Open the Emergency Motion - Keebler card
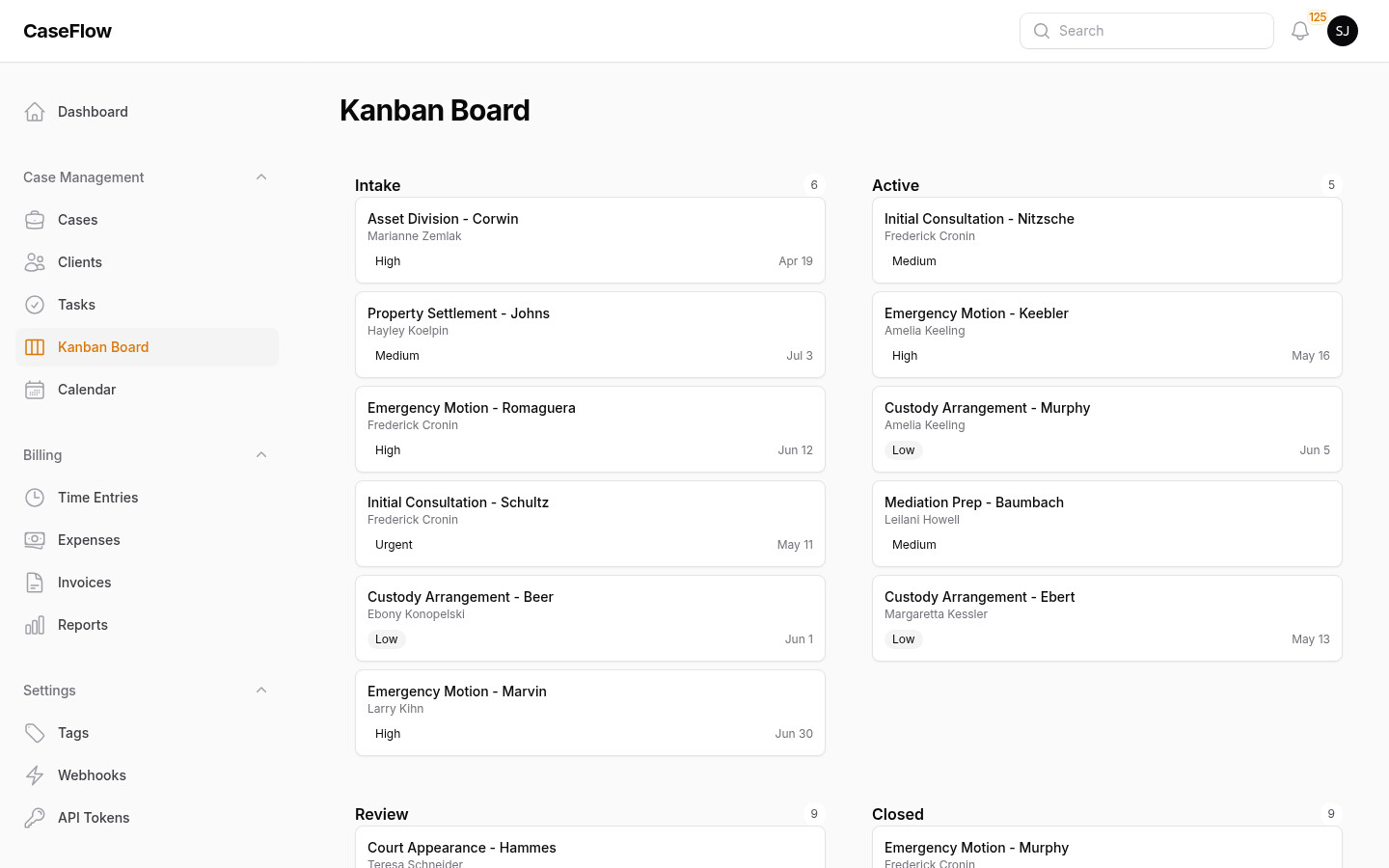Image resolution: width=1389 pixels, height=868 pixels. (1106, 334)
